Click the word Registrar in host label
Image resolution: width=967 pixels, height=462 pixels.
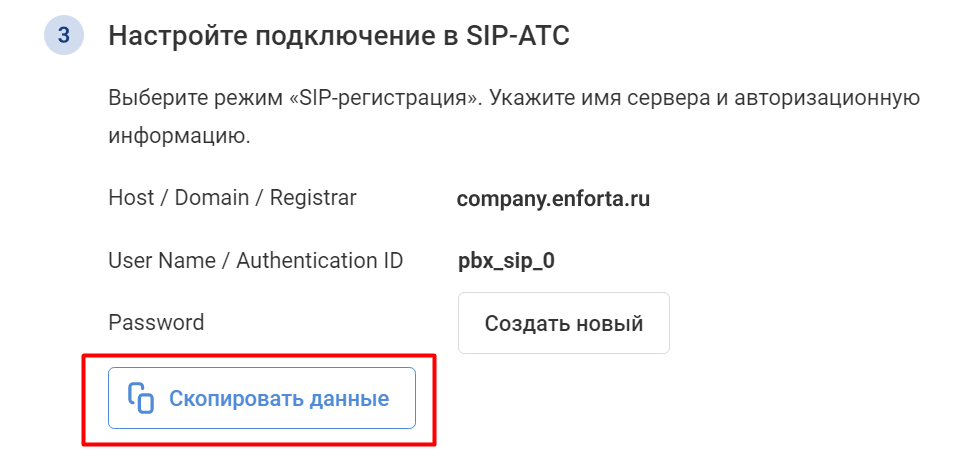coord(313,198)
